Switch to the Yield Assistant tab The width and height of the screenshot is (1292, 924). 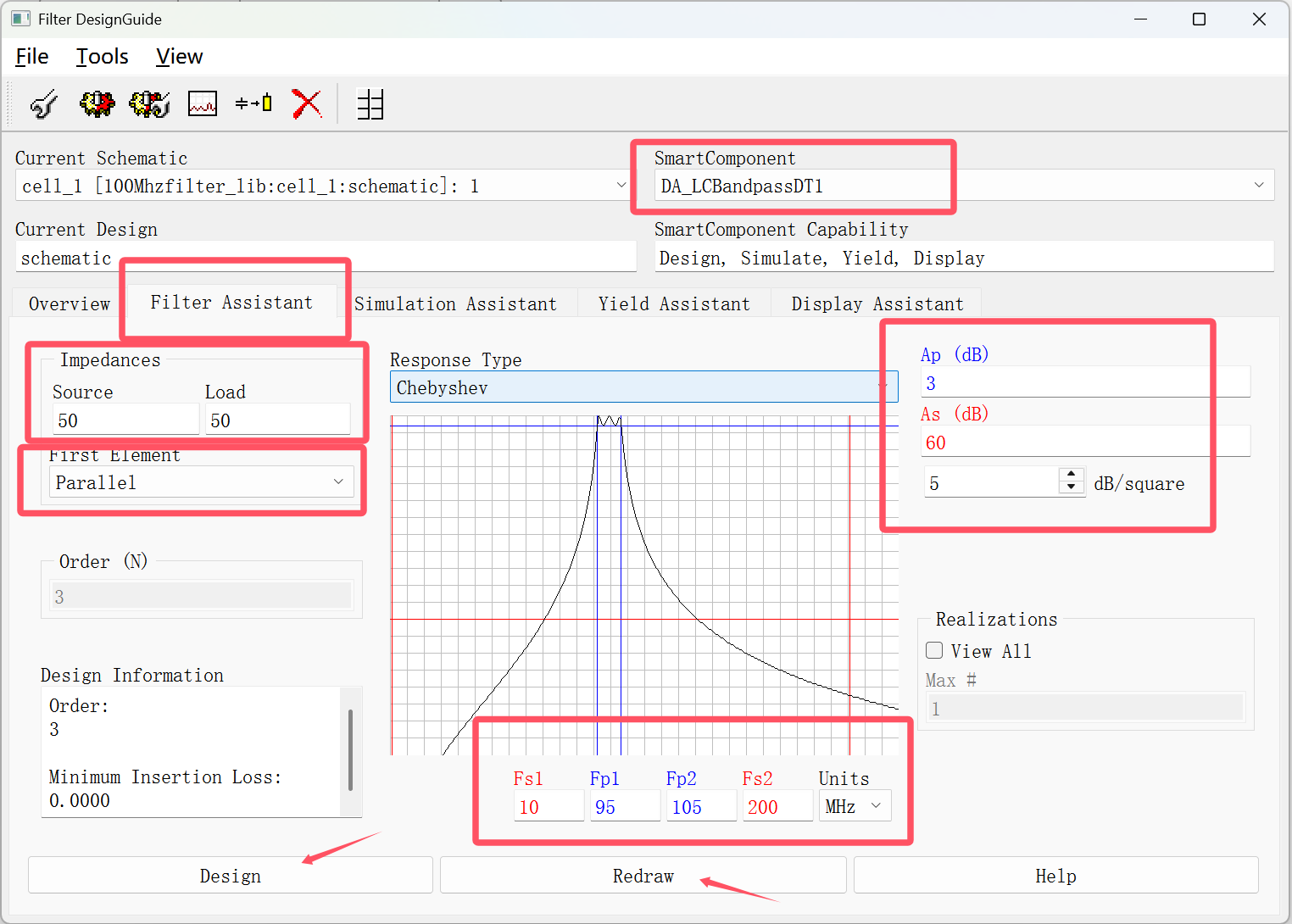click(674, 304)
